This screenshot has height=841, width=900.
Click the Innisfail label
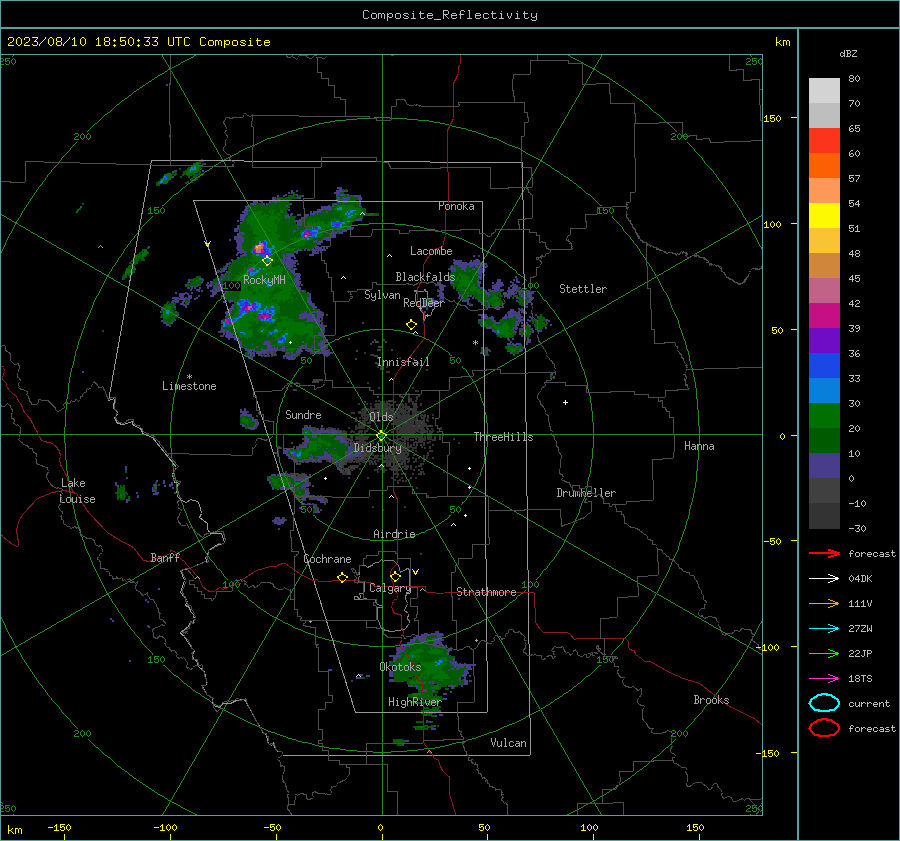pyautogui.click(x=403, y=362)
